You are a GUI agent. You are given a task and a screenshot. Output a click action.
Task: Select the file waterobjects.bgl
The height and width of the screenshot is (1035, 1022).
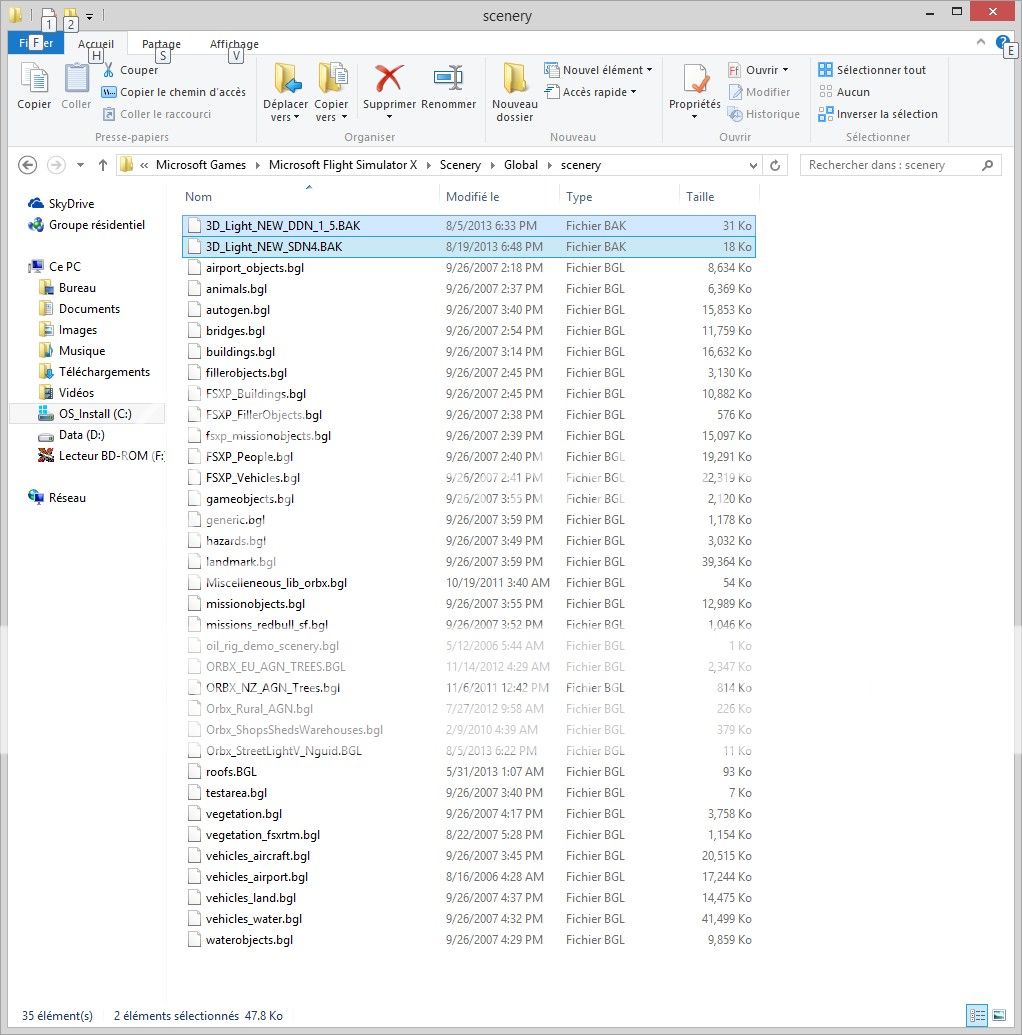469,940
